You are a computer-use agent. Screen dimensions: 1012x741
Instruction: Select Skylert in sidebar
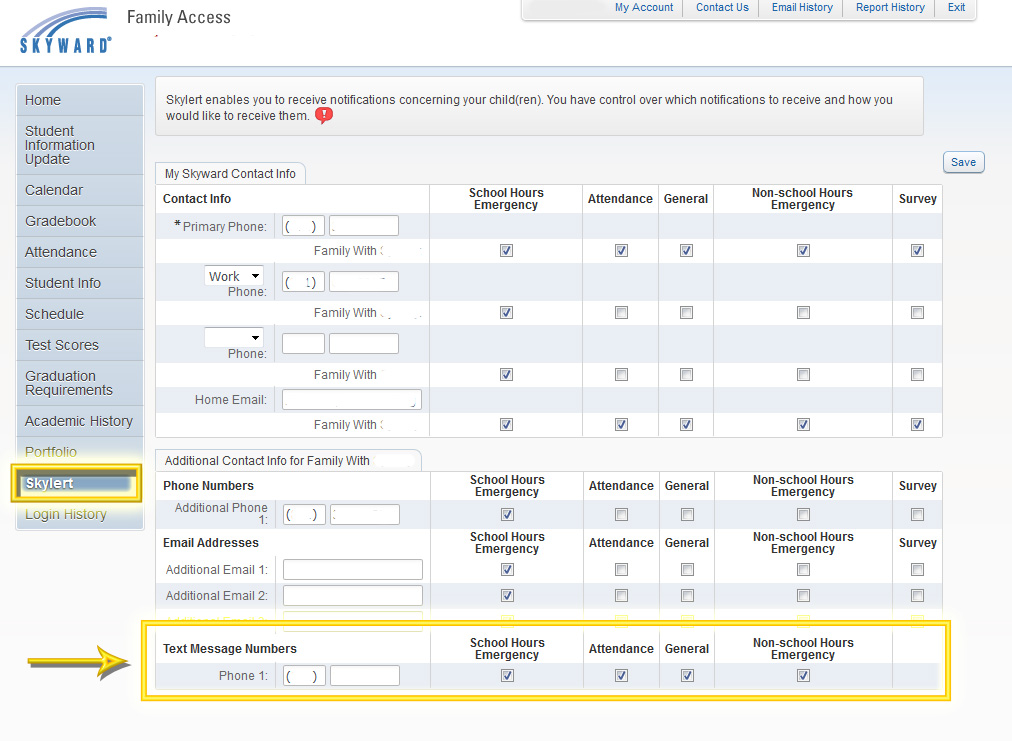[77, 483]
